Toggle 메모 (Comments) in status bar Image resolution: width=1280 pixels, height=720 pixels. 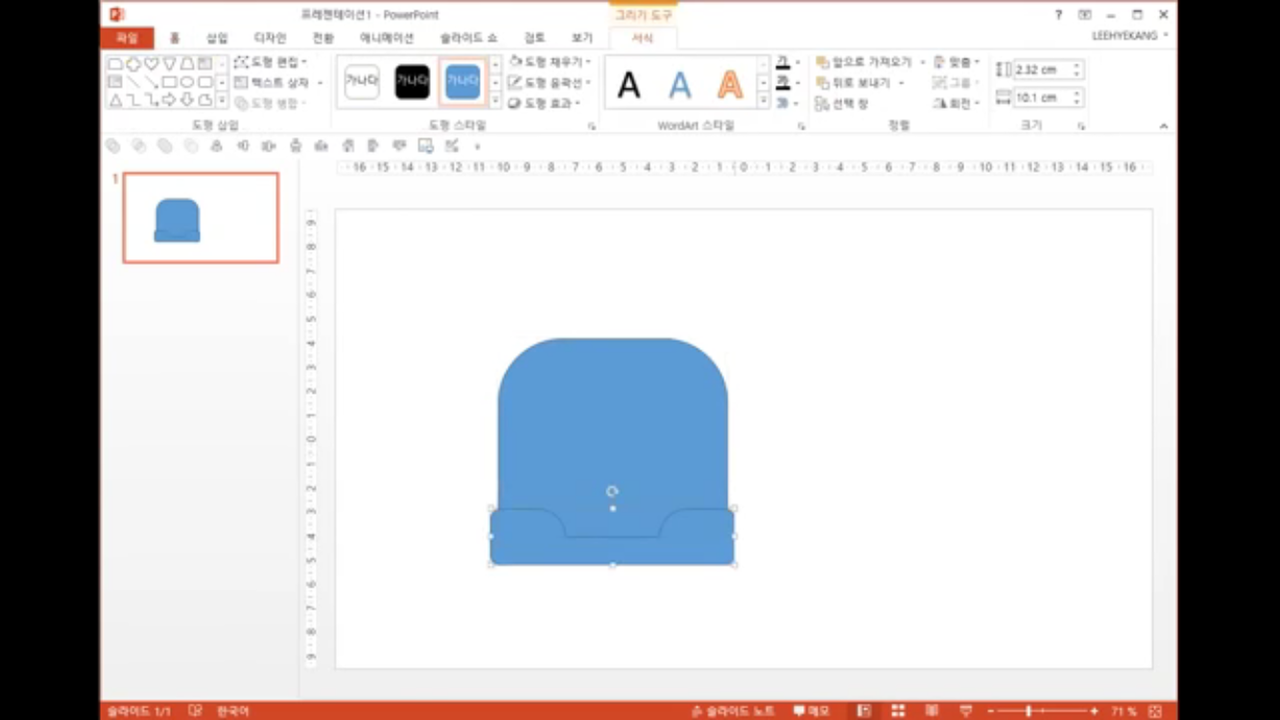(x=812, y=711)
